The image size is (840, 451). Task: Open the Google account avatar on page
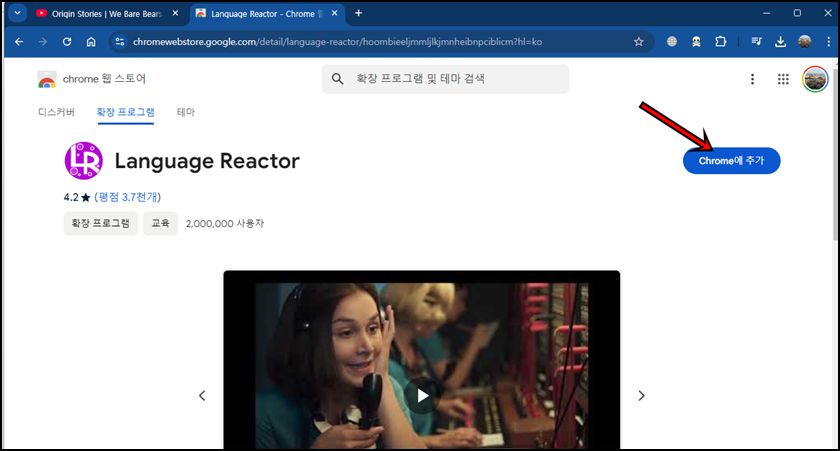click(815, 79)
